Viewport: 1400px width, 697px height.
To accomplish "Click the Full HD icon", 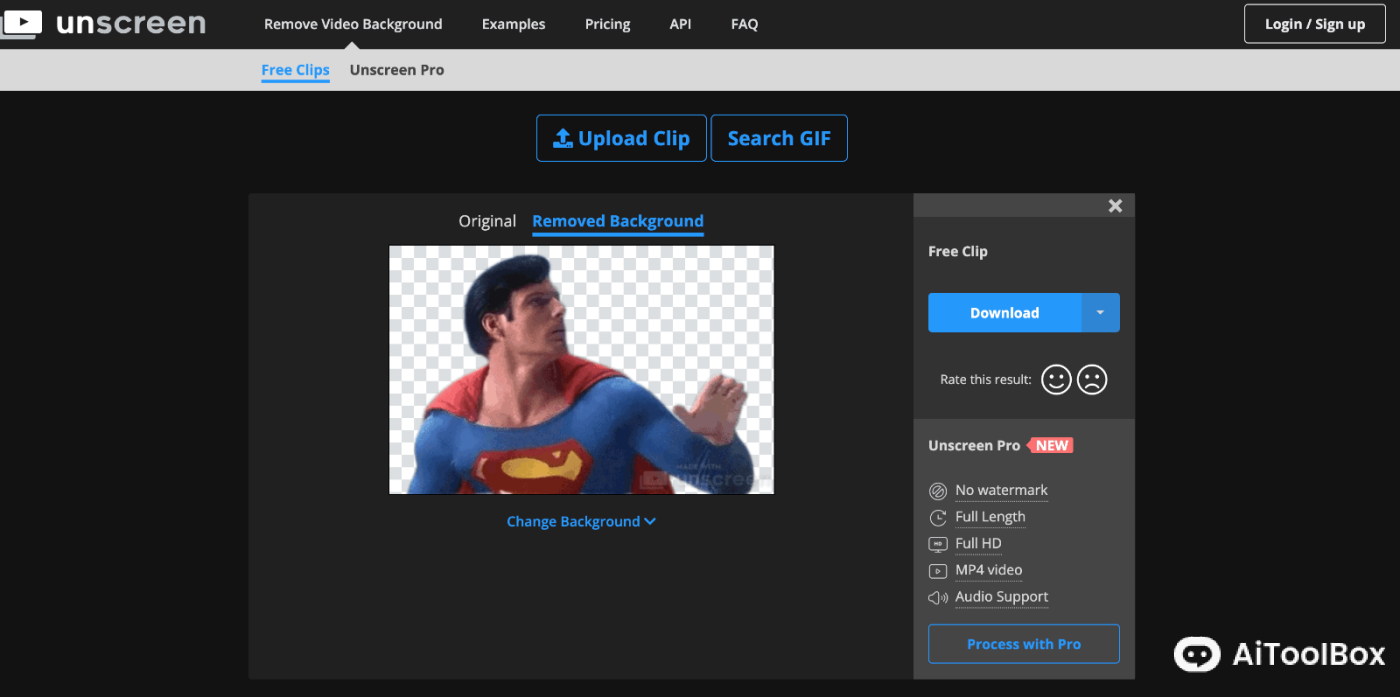I will click(x=938, y=544).
